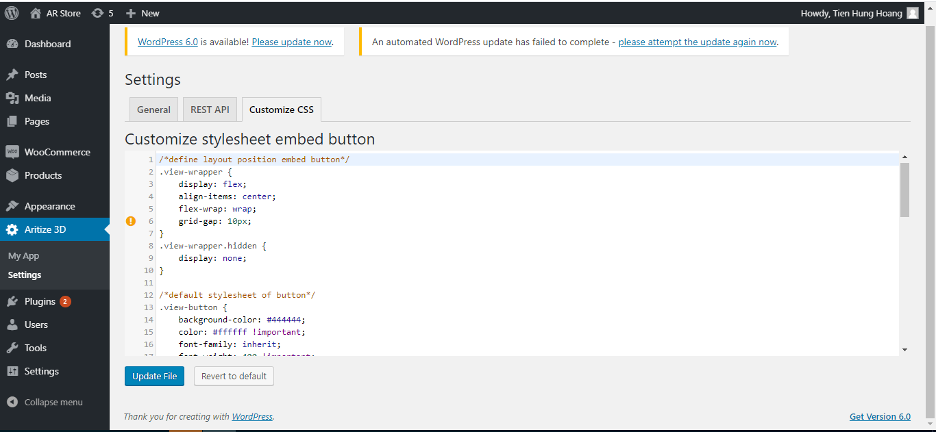Click the '.view-wrapper.hidden {' line
Image resolution: width=936 pixels, height=432 pixels.
coord(213,245)
